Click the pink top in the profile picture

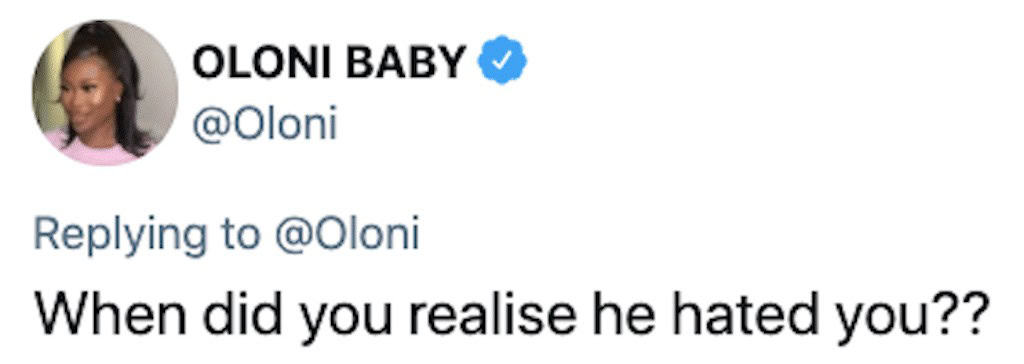pyautogui.click(x=98, y=151)
